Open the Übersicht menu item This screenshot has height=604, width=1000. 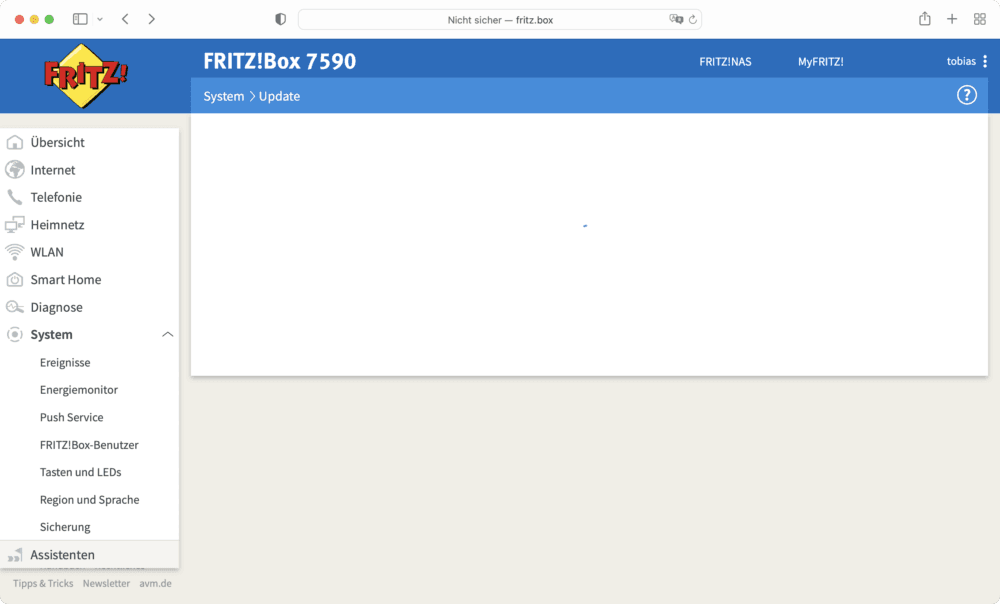tap(57, 142)
